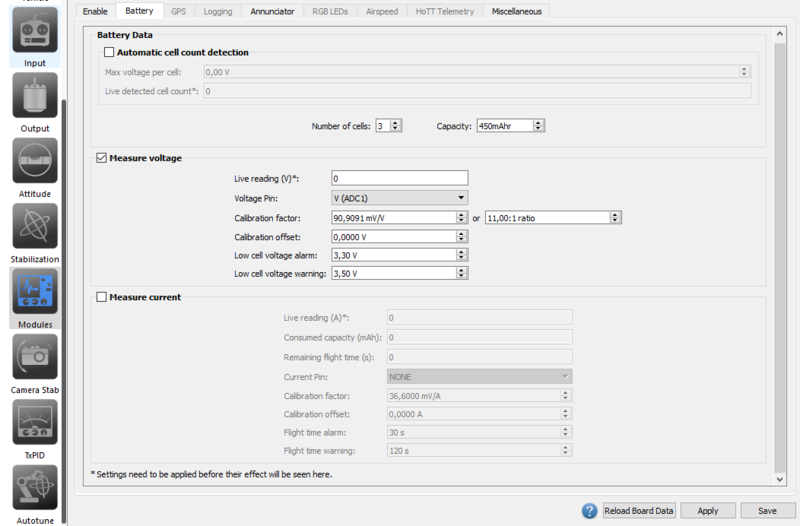Click the Capacity spinner arrows

point(539,126)
